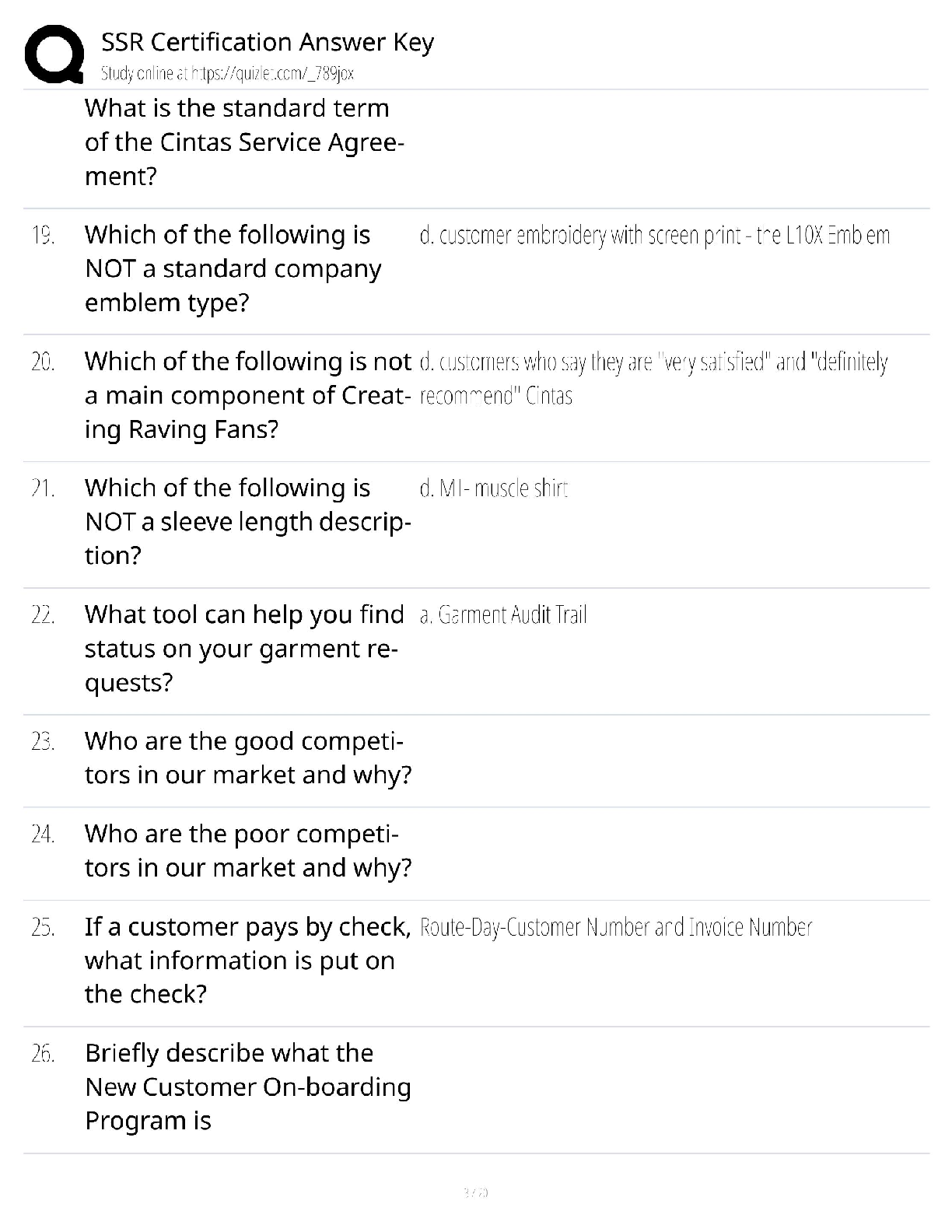Click the "very satisfied" customers answer
This screenshot has height=1232, width=952.
[653, 378]
